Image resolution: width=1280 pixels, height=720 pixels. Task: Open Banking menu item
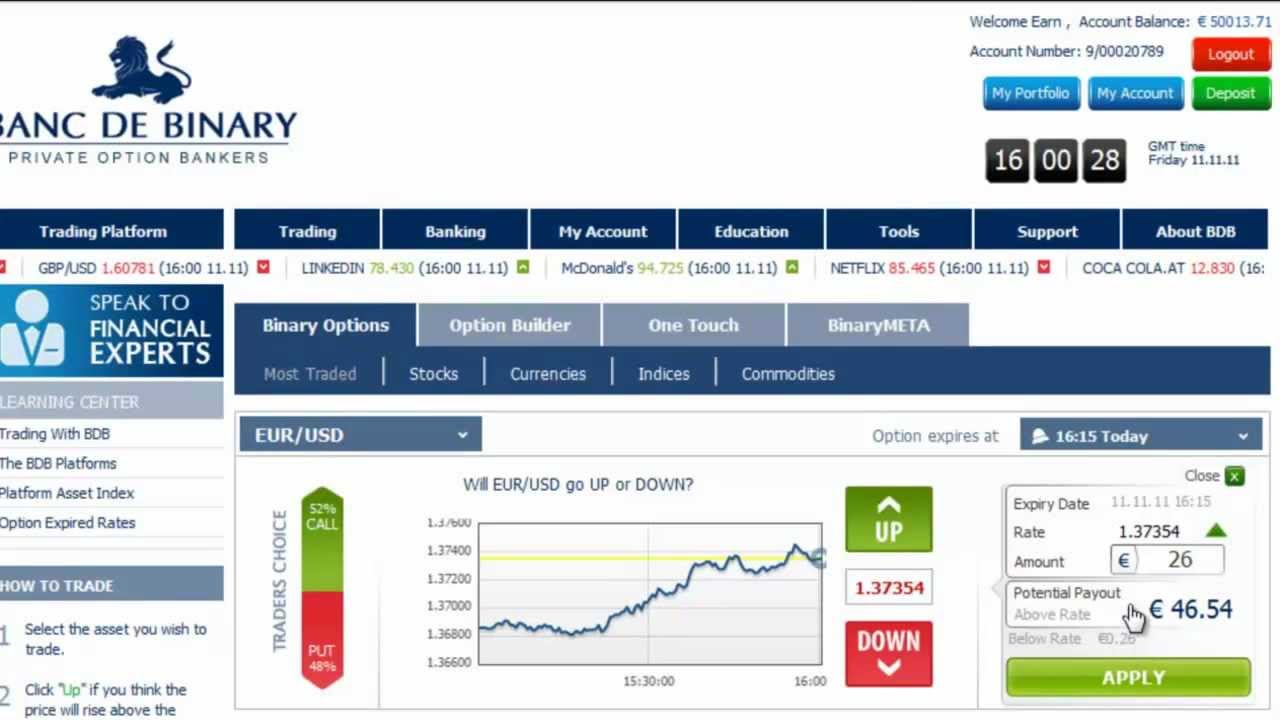(x=455, y=231)
